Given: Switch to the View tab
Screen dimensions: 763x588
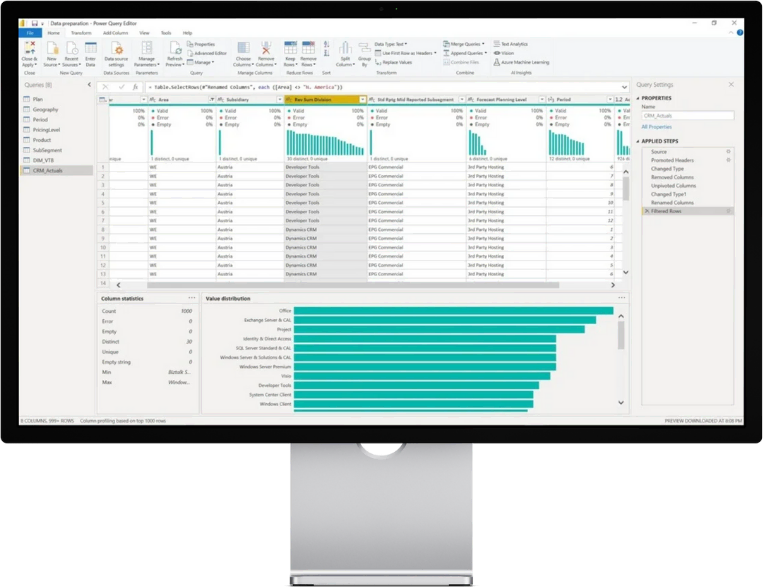Looking at the screenshot, I should (x=145, y=33).
